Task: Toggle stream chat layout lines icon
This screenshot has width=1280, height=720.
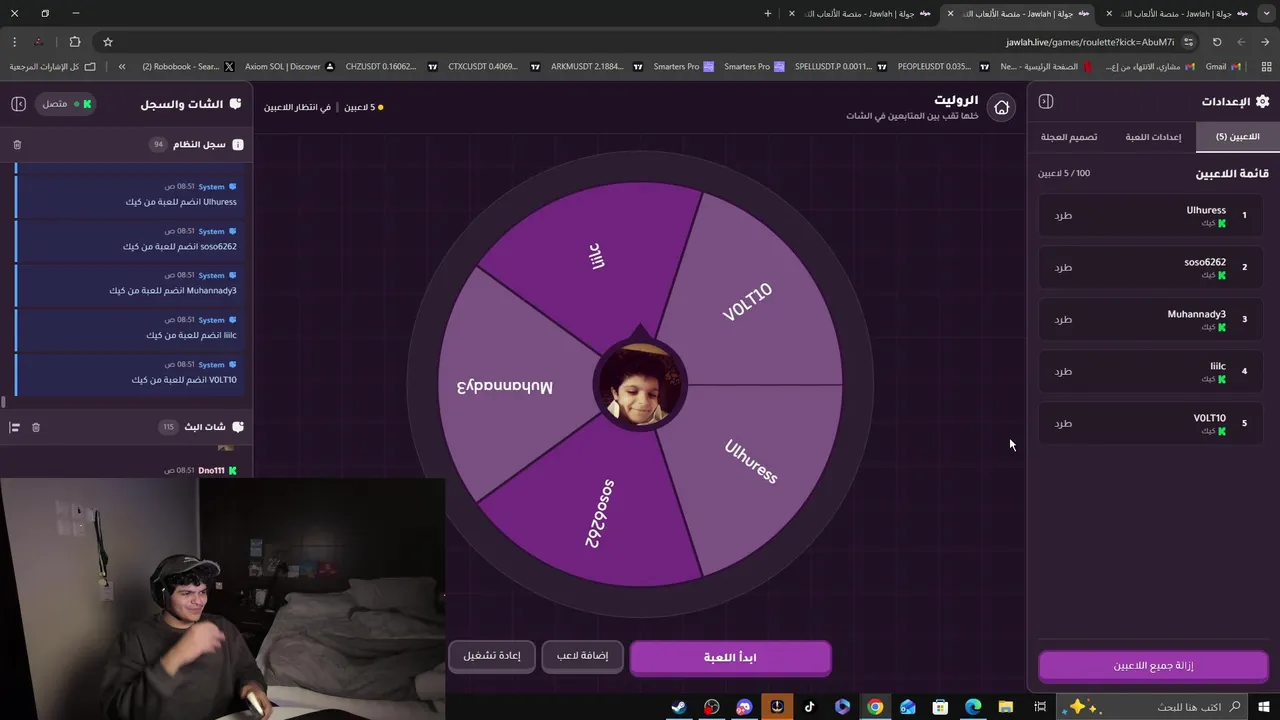Action: click(x=14, y=427)
